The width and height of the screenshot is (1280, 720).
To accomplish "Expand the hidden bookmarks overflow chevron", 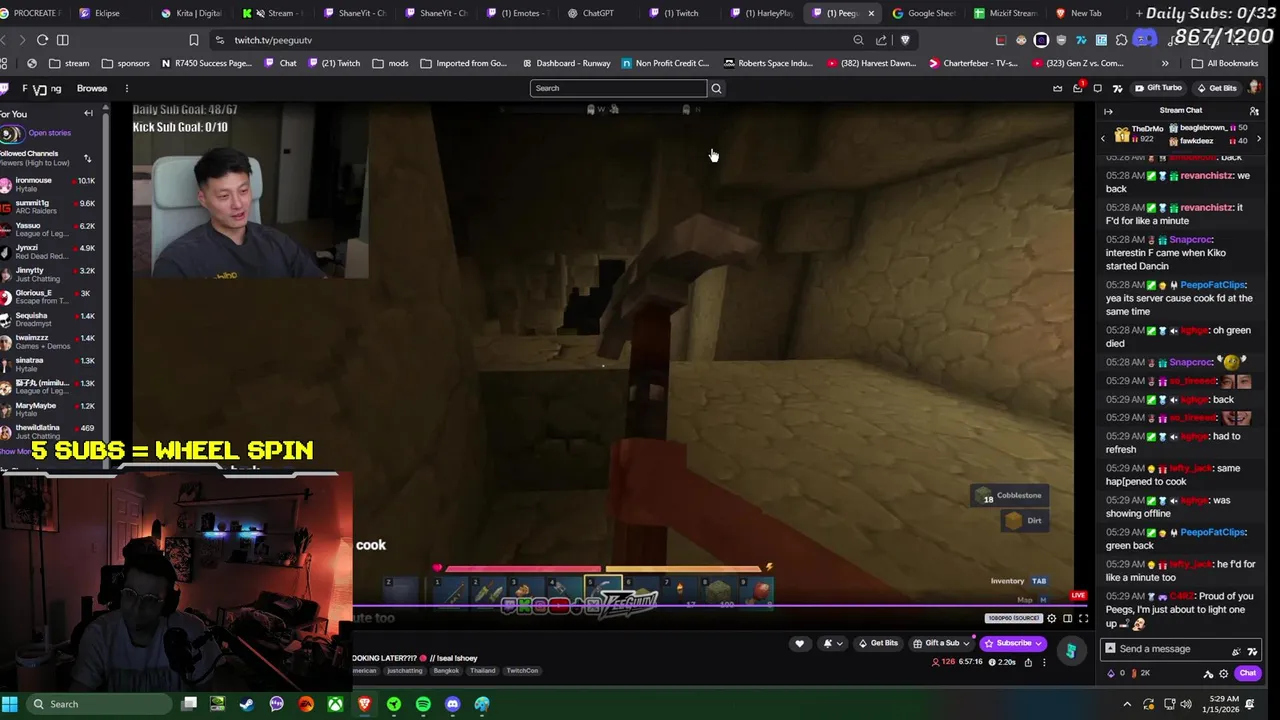I will [1165, 63].
